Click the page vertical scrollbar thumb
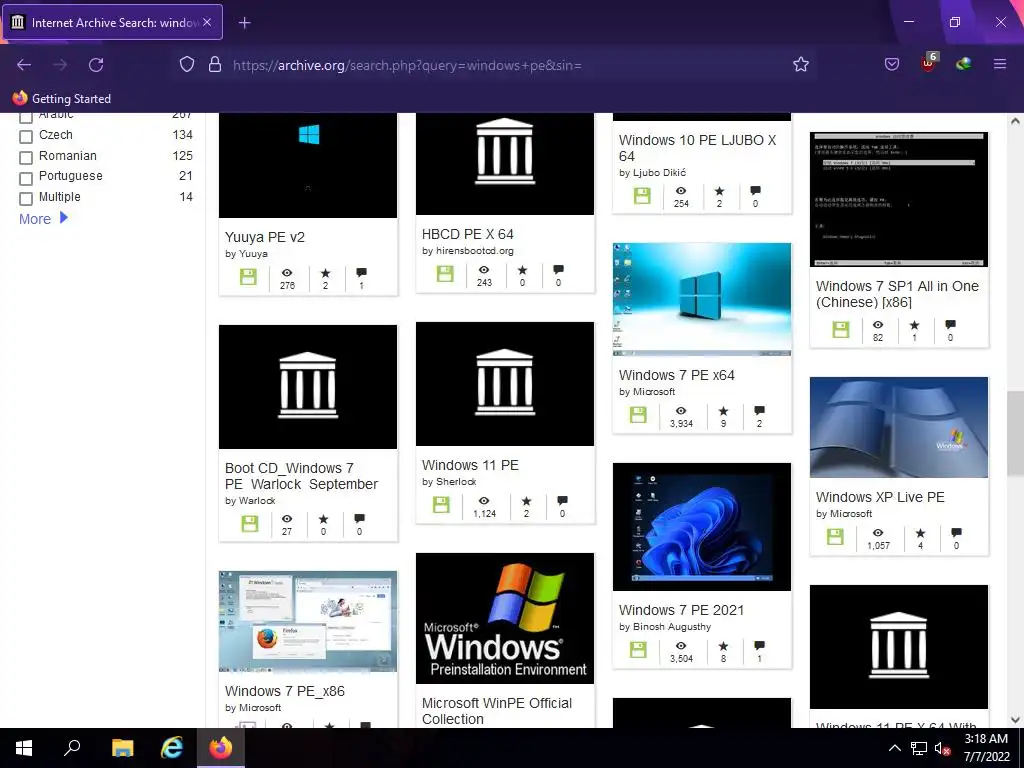The width and height of the screenshot is (1024, 768). pyautogui.click(x=1015, y=434)
